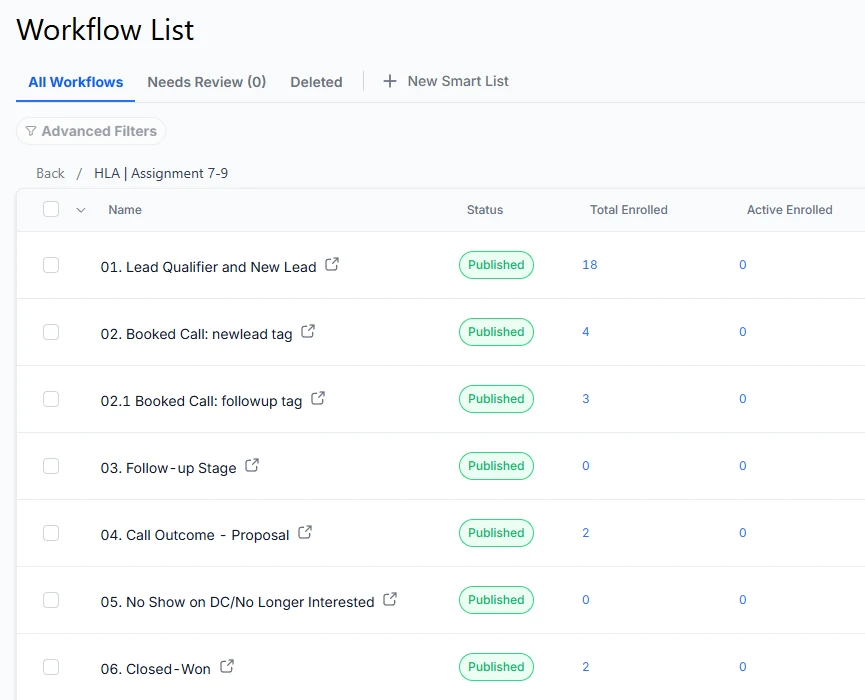Screen dimensions: 865x700
Task: Click Published badge for 04. Call Outcome Proposal
Action: [496, 533]
